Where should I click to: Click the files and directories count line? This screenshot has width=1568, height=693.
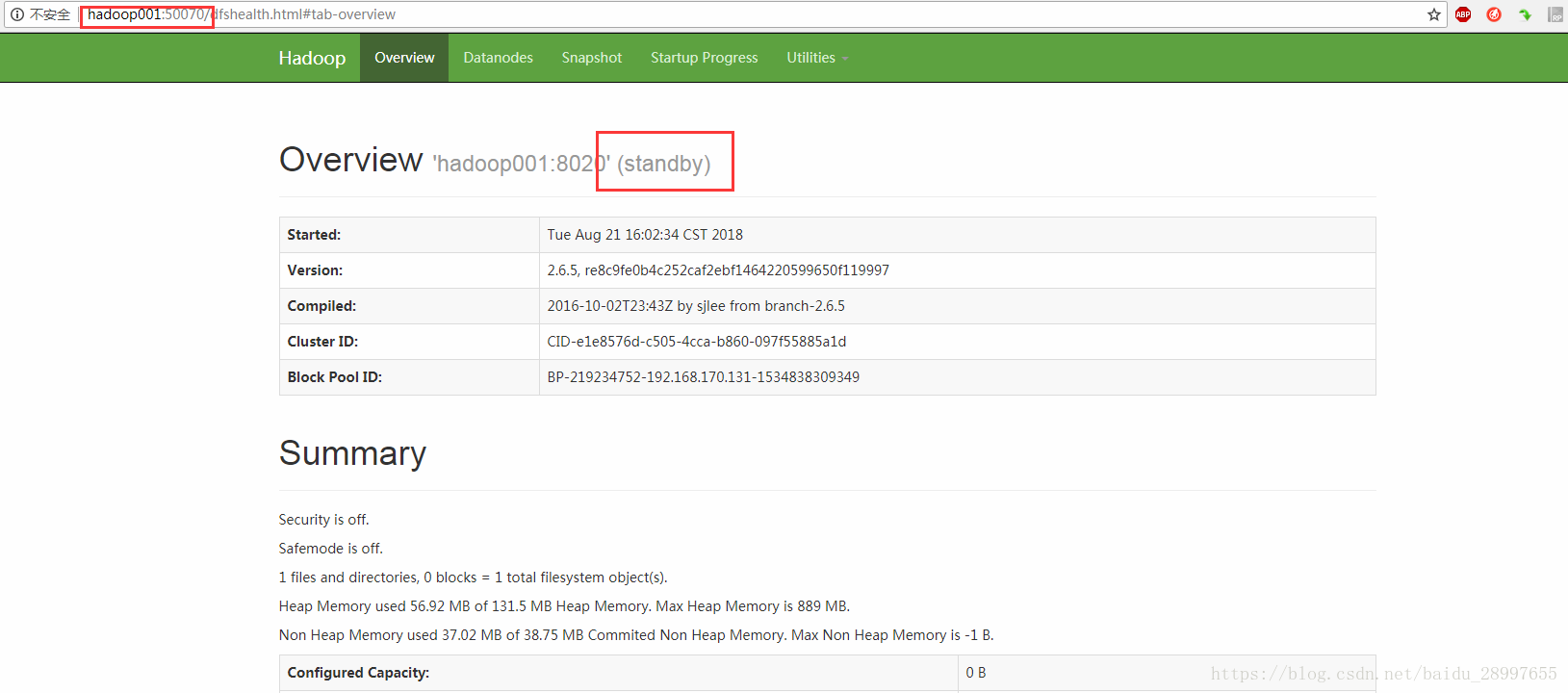pyautogui.click(x=473, y=577)
